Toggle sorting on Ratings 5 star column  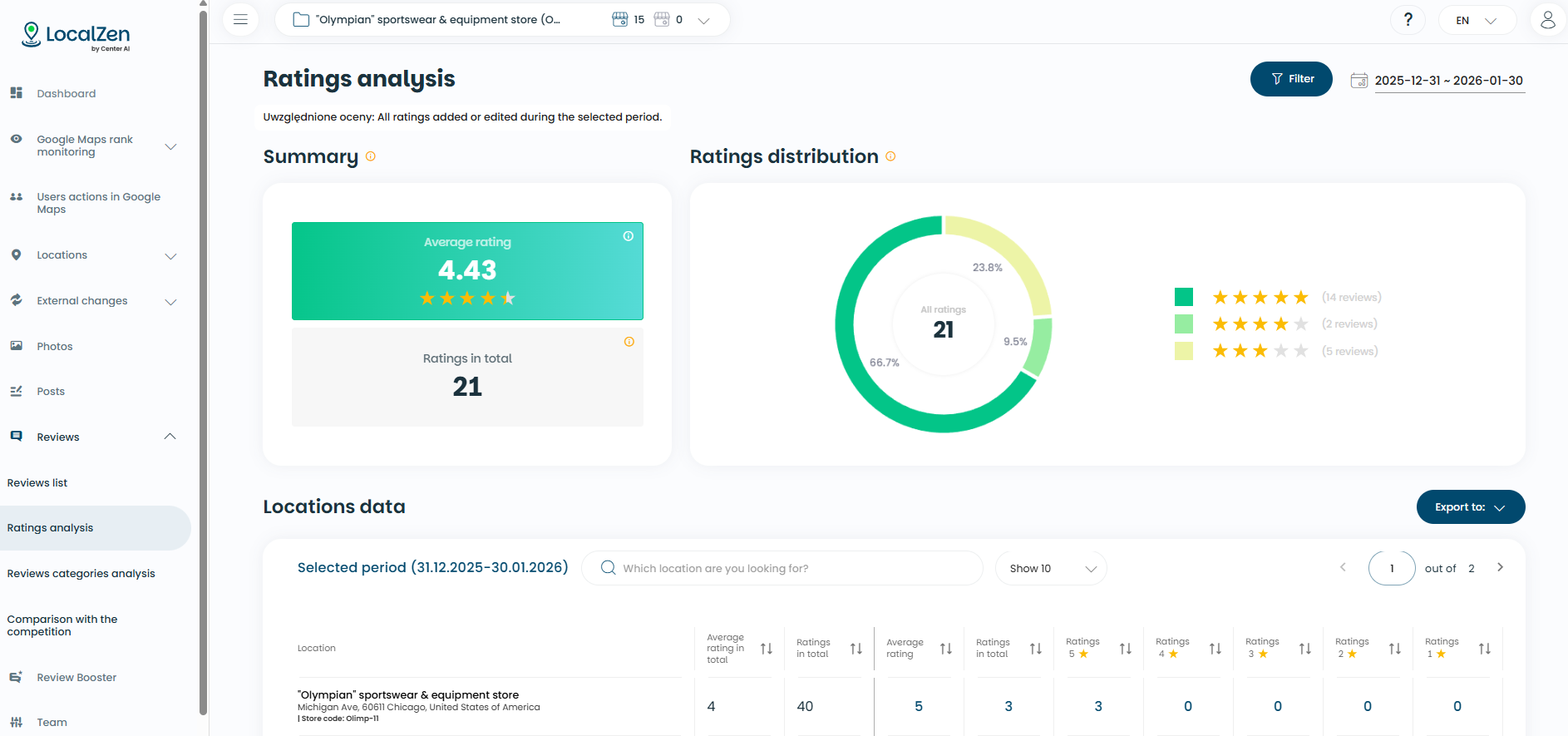point(1125,649)
